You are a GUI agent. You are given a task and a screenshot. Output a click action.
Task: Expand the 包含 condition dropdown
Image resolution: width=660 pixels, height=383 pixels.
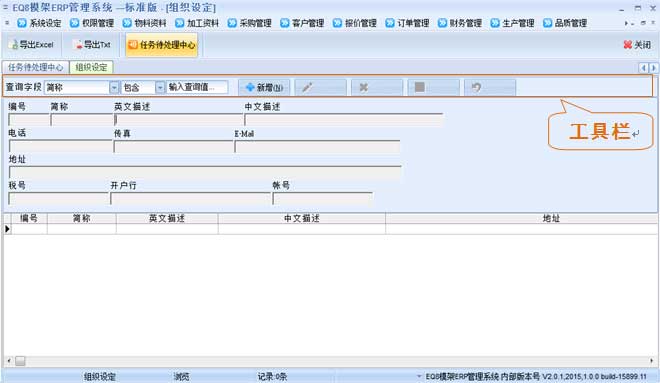160,88
